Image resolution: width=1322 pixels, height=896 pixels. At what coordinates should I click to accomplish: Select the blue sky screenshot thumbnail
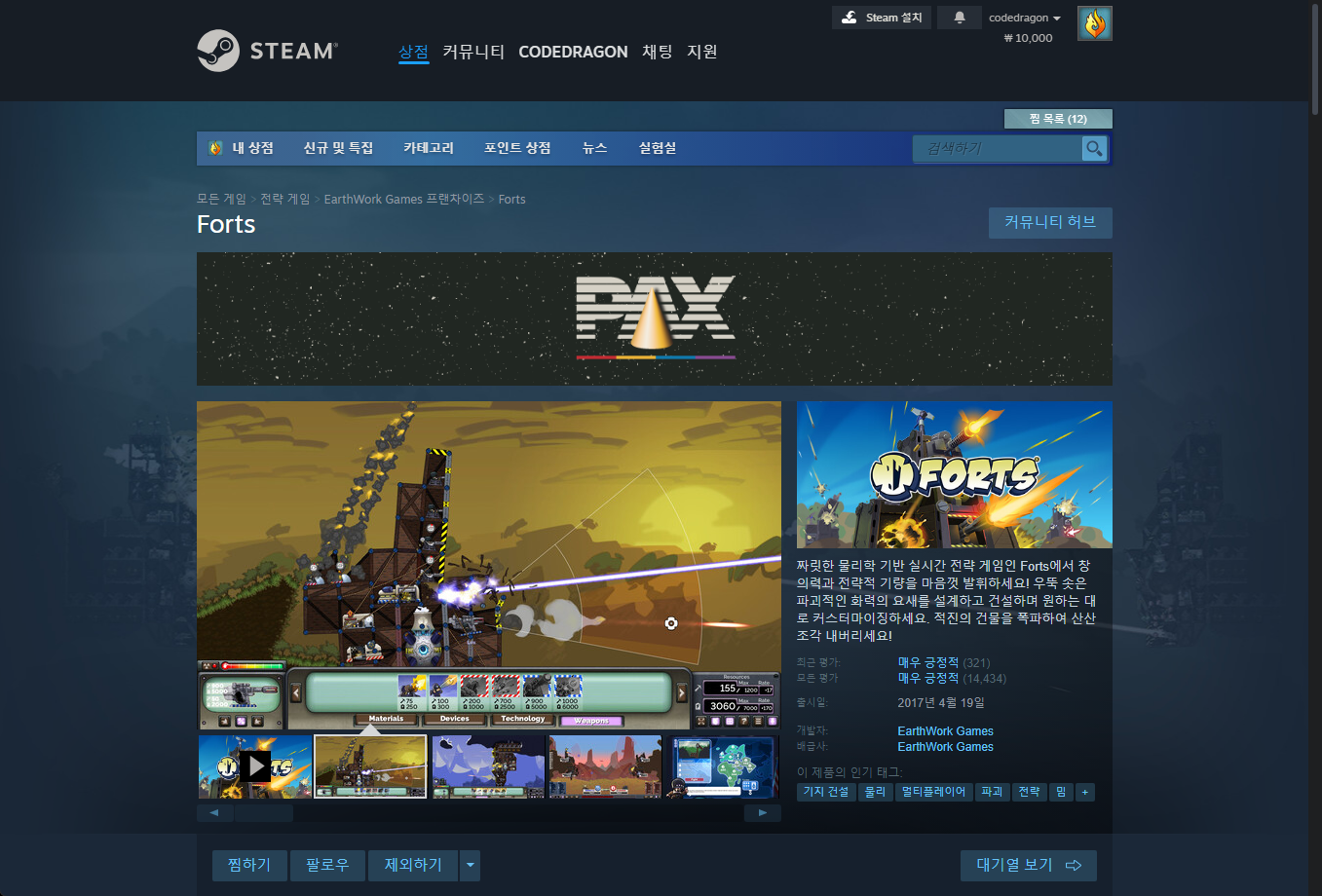(x=488, y=766)
